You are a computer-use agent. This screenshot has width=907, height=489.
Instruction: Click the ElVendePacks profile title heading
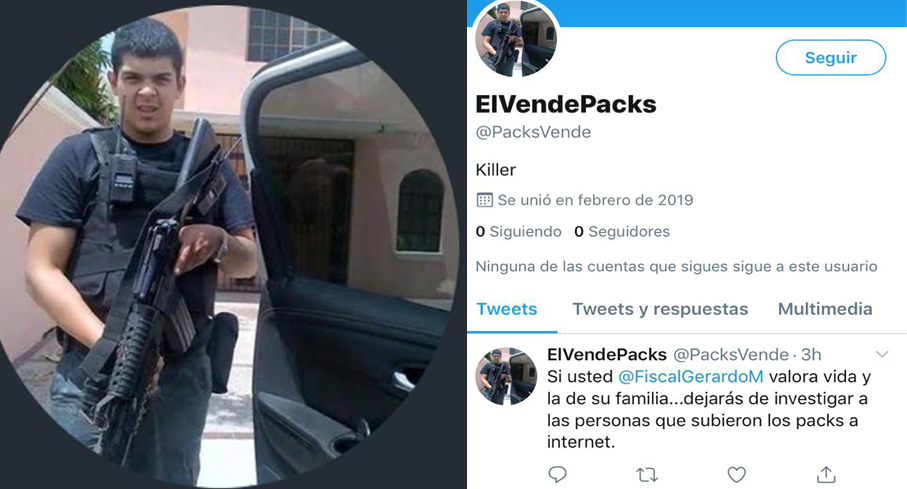566,104
